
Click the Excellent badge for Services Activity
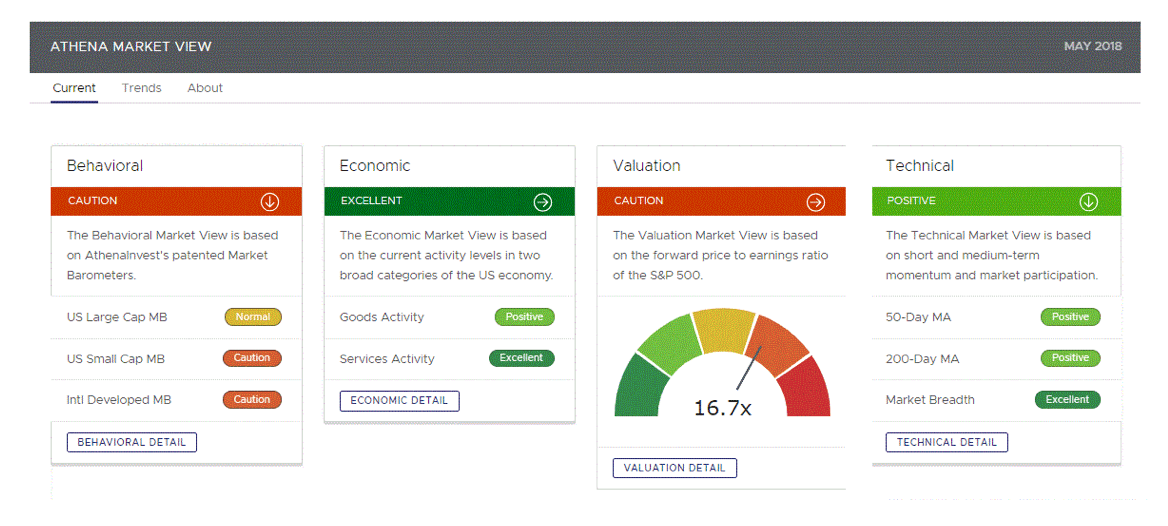tap(521, 358)
